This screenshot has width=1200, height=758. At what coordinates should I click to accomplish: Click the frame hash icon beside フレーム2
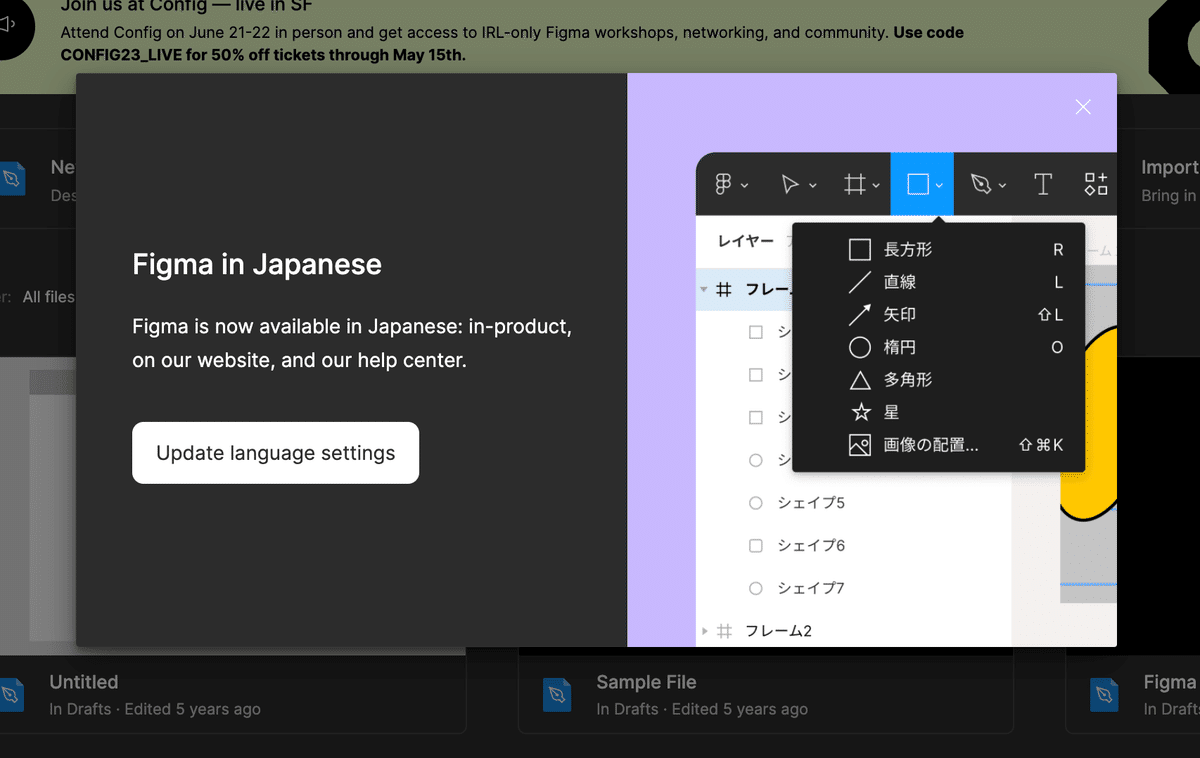click(725, 631)
